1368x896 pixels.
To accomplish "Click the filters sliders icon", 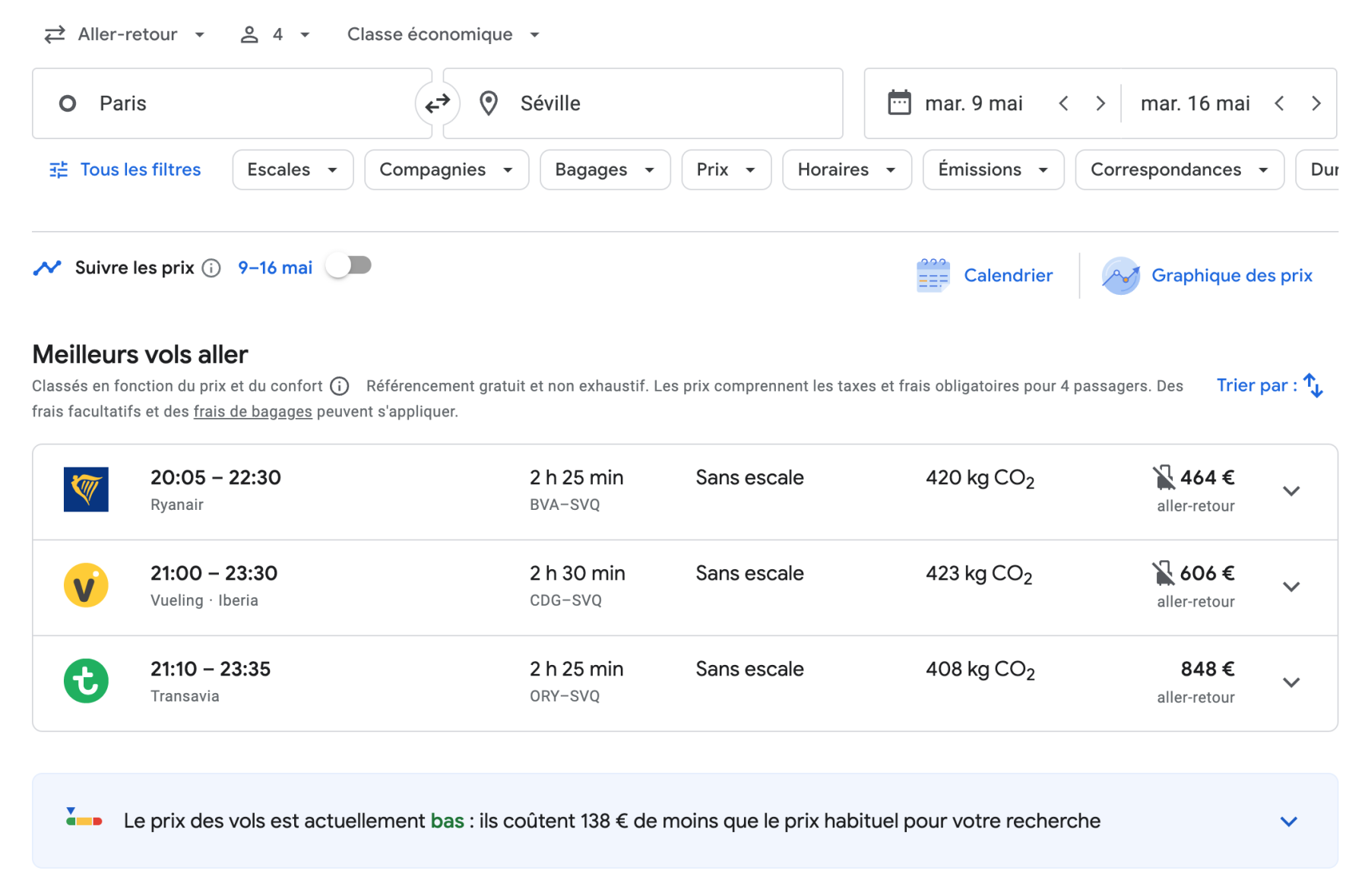I will point(59,169).
